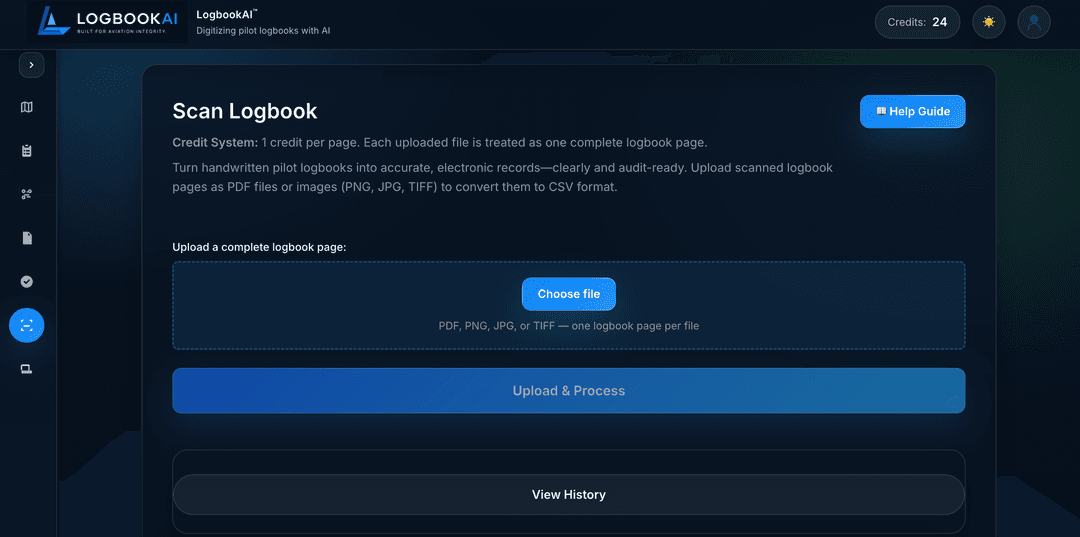Click the Scan Logbook heading
1080x537 pixels.
(245, 111)
